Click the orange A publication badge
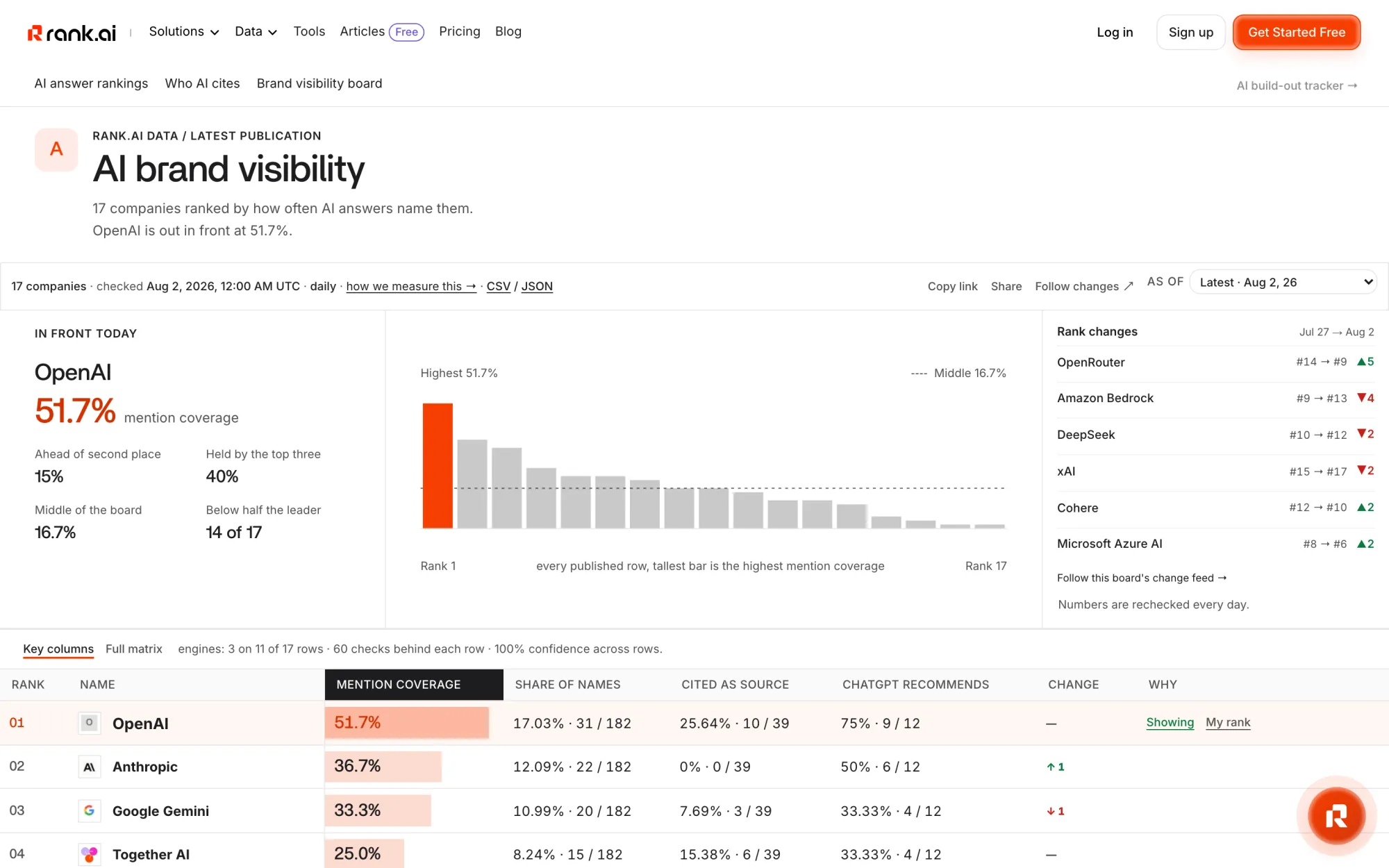1389x868 pixels. (x=56, y=149)
